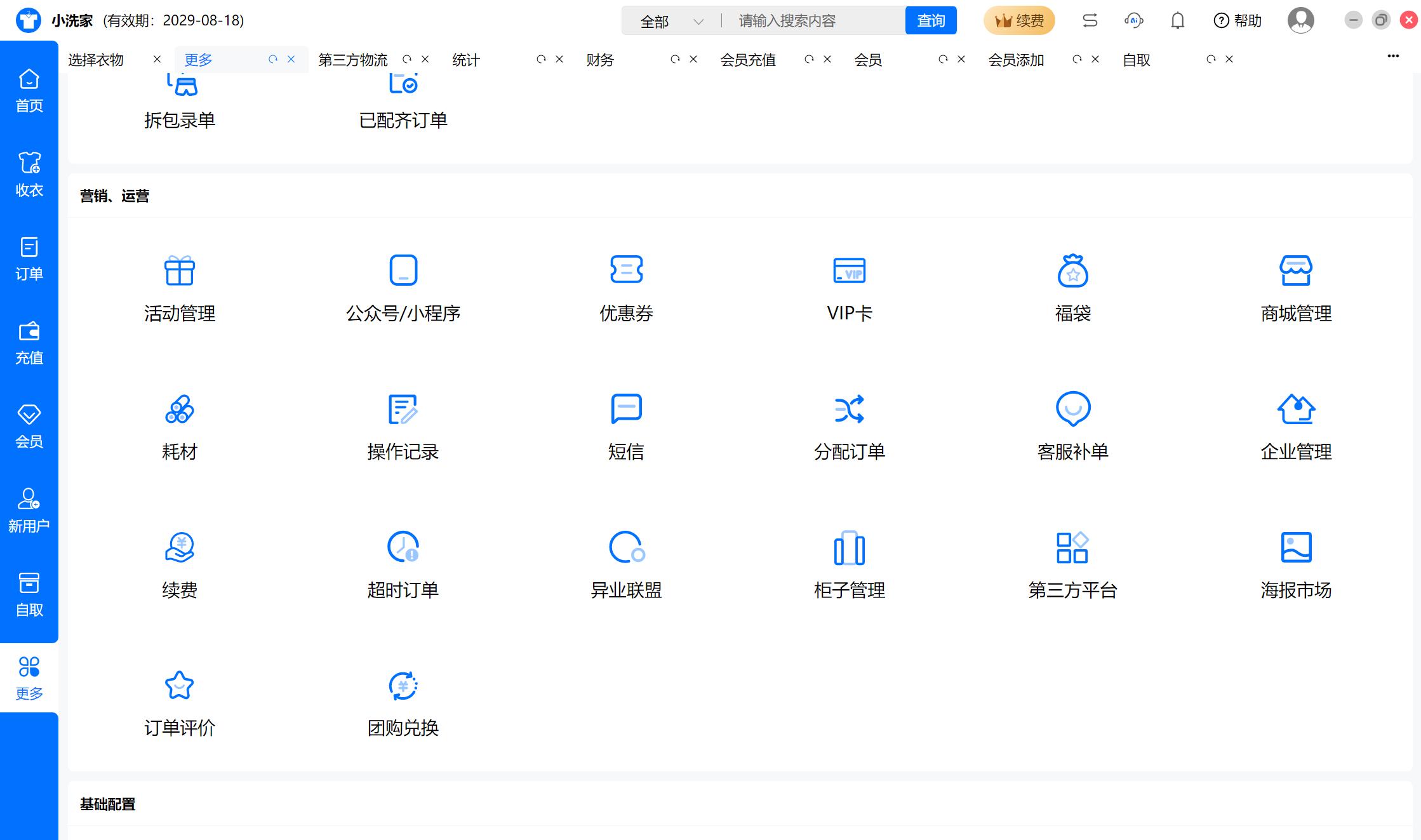Open the 团购兑换 exchange icon
The height and width of the screenshot is (840, 1421).
[403, 686]
